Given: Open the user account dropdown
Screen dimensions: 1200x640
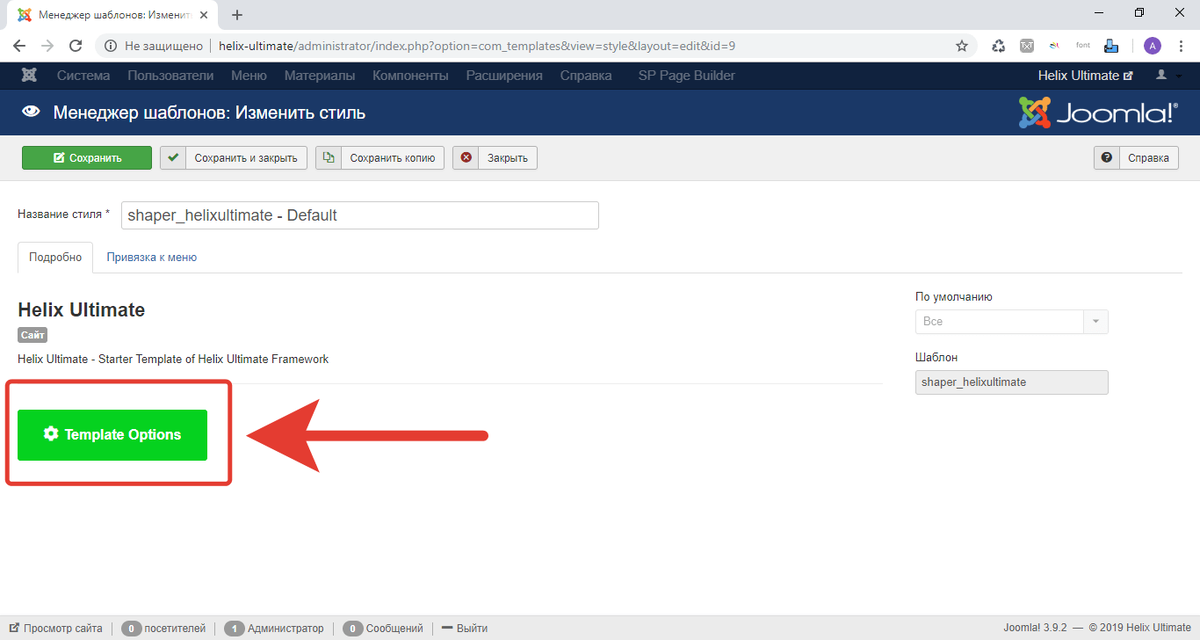Looking at the screenshot, I should (1166, 76).
